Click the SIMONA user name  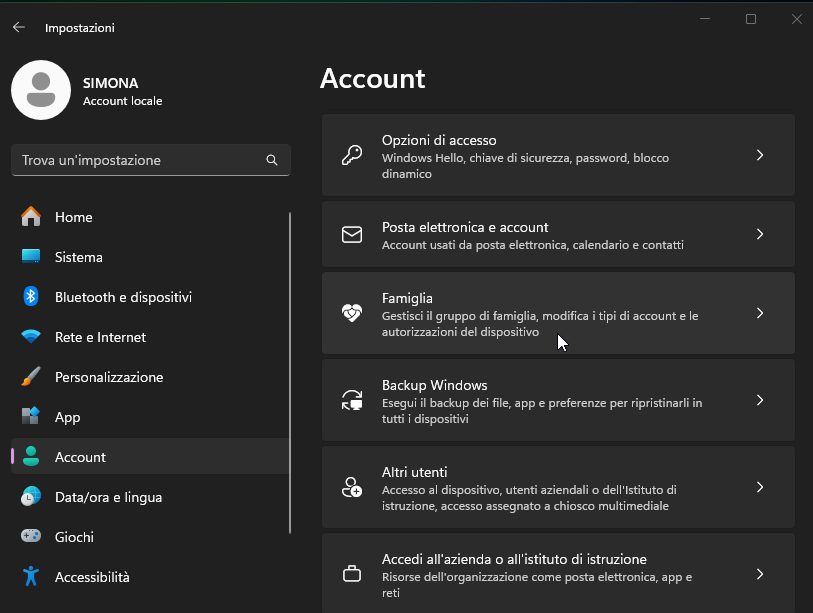tap(110, 83)
